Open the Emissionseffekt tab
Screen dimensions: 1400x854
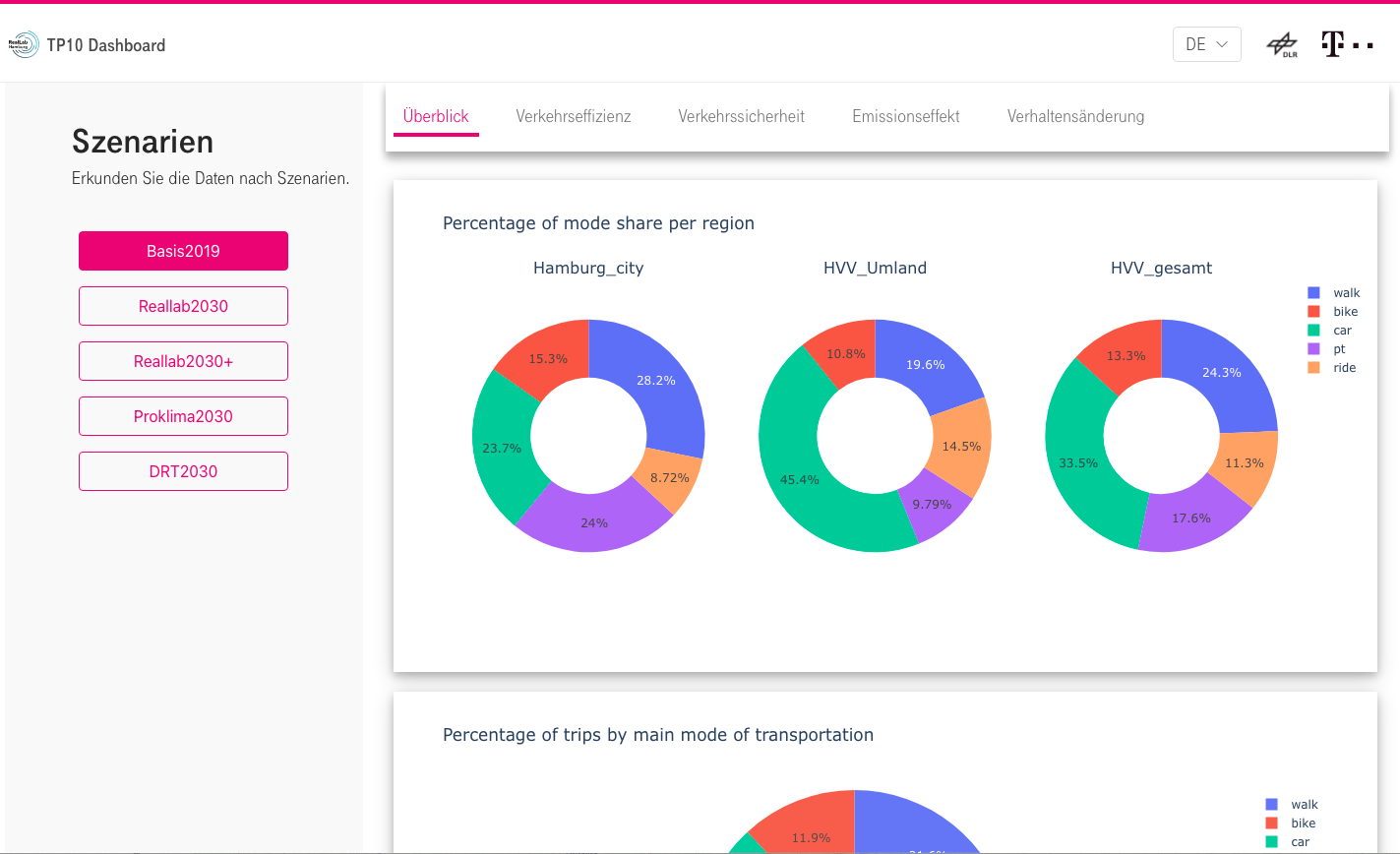coord(905,116)
